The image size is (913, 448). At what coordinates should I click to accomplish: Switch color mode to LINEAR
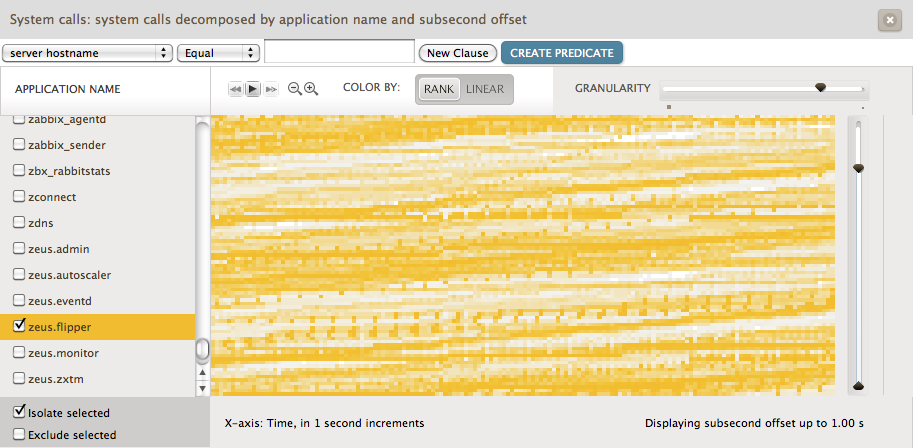coord(485,89)
